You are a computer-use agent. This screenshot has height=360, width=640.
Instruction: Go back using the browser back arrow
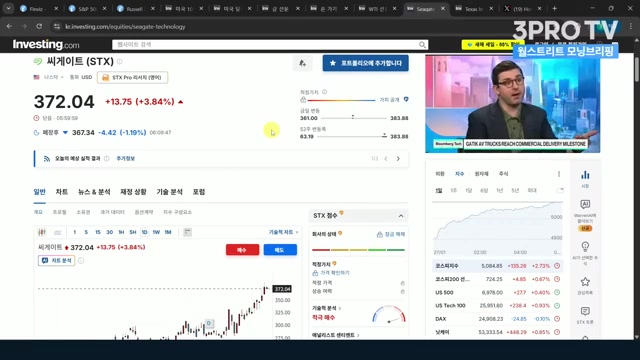(9, 27)
